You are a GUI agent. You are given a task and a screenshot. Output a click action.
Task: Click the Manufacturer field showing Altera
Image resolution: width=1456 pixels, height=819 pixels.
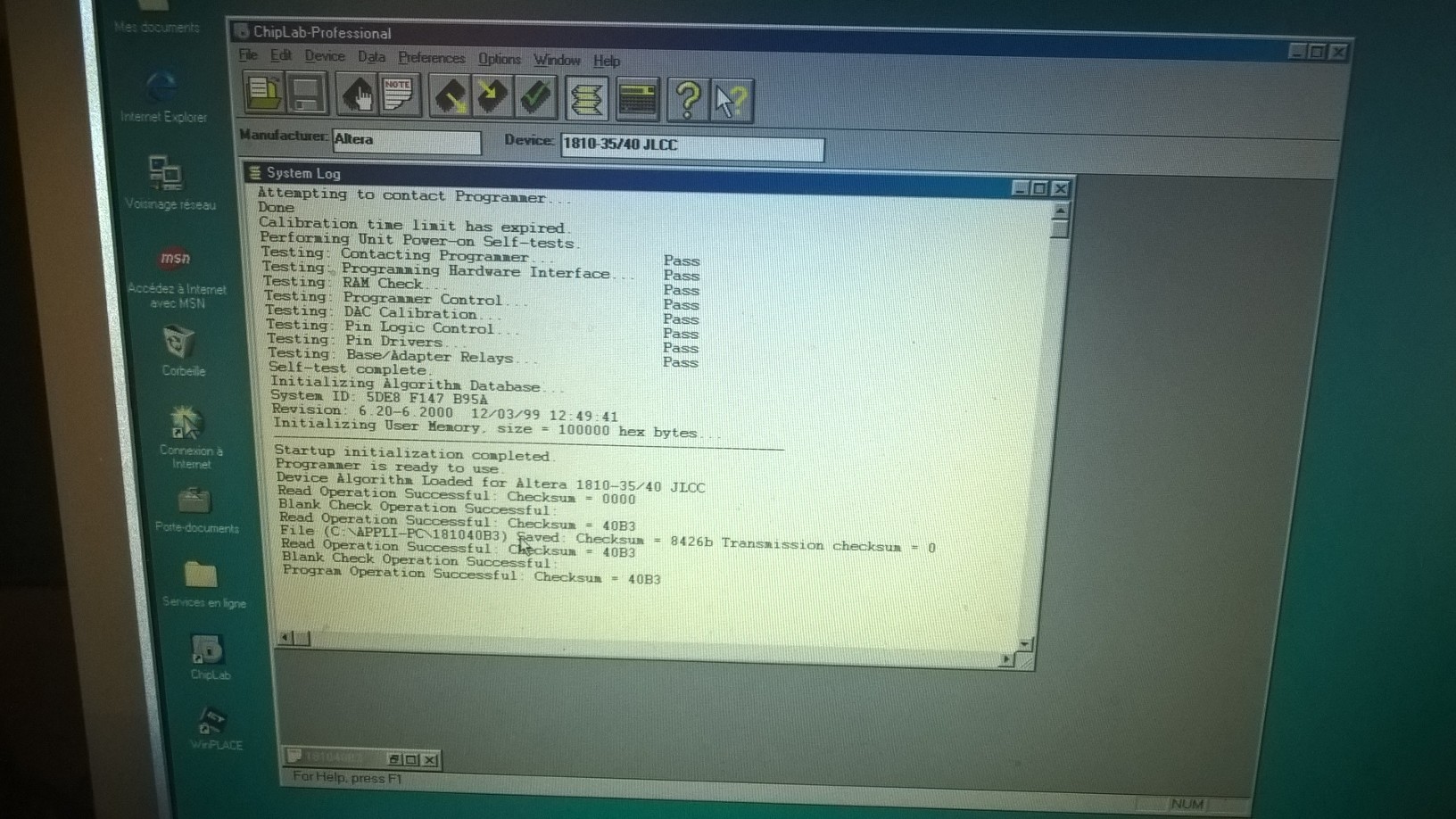pos(406,141)
